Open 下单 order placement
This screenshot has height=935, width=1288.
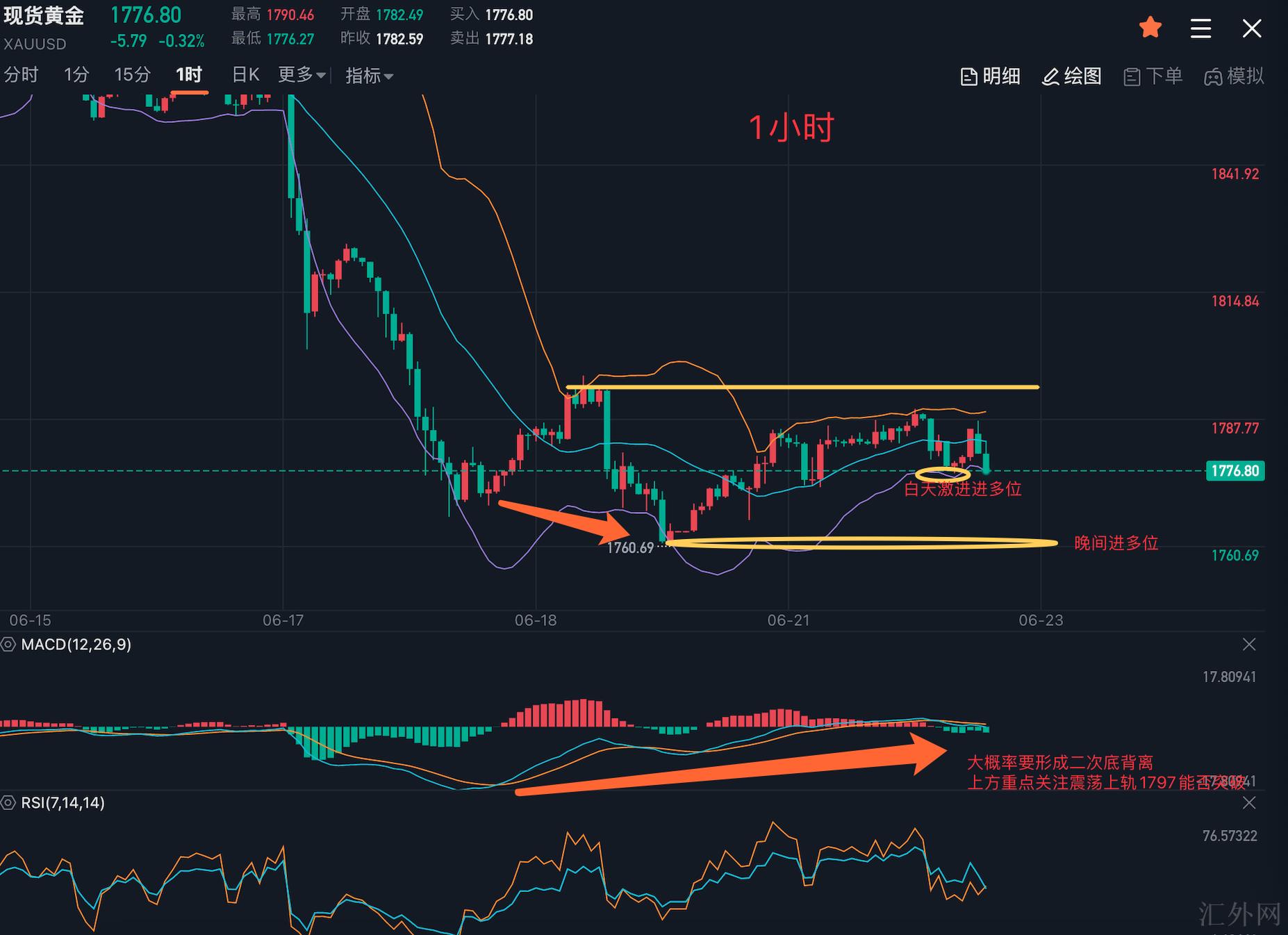[1153, 76]
